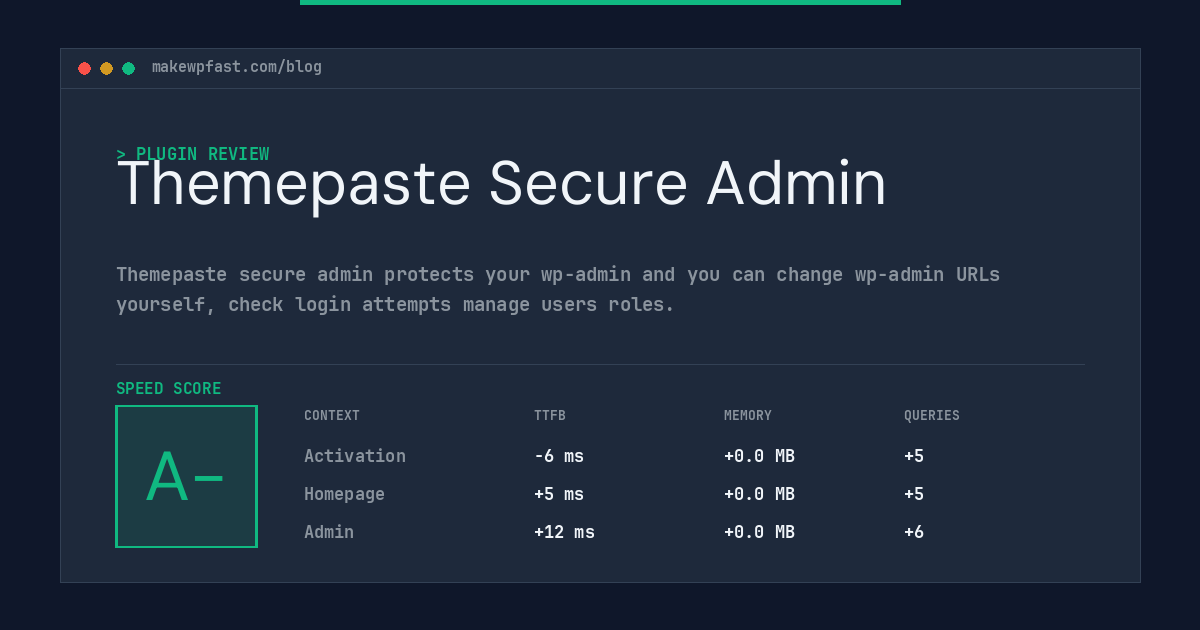Click the Activation queries +5 value
This screenshot has height=630, width=1200.
[x=914, y=456]
